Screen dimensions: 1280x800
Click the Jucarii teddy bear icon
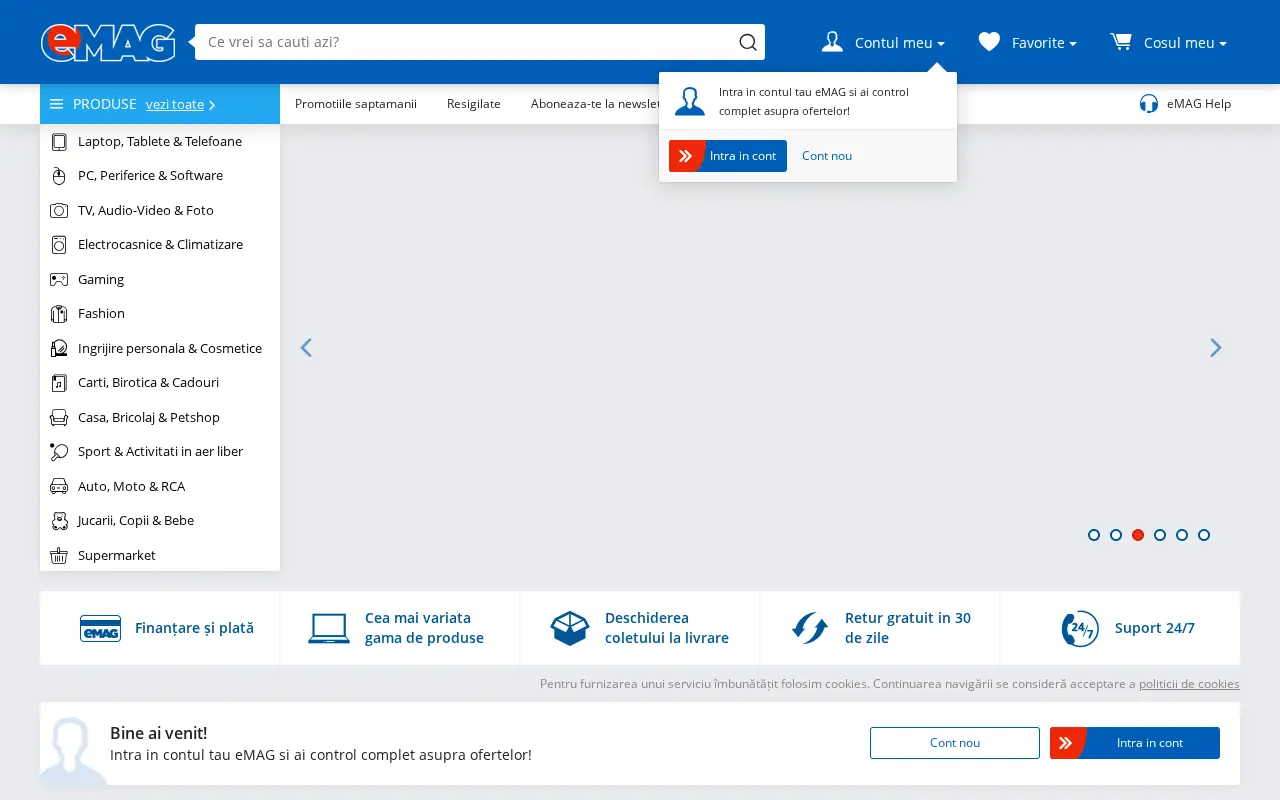tap(59, 521)
